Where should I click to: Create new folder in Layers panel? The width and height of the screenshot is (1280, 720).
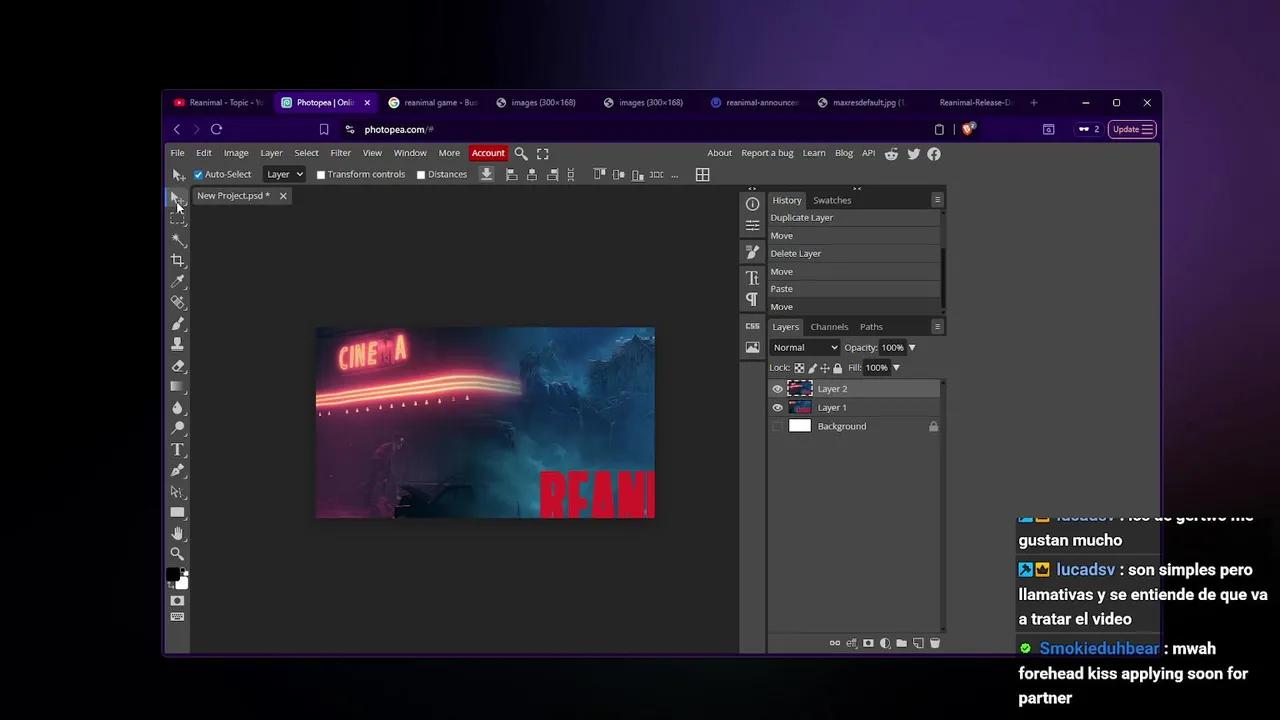901,643
